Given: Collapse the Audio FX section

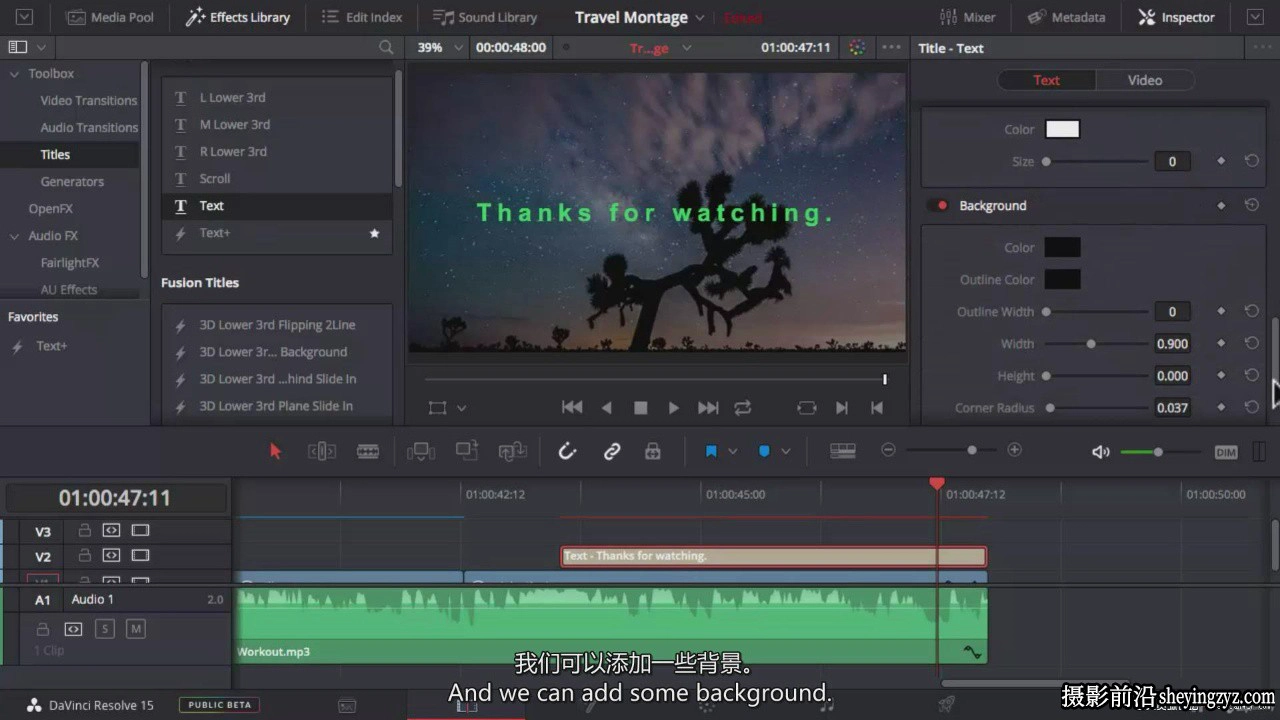Looking at the screenshot, I should [14, 236].
